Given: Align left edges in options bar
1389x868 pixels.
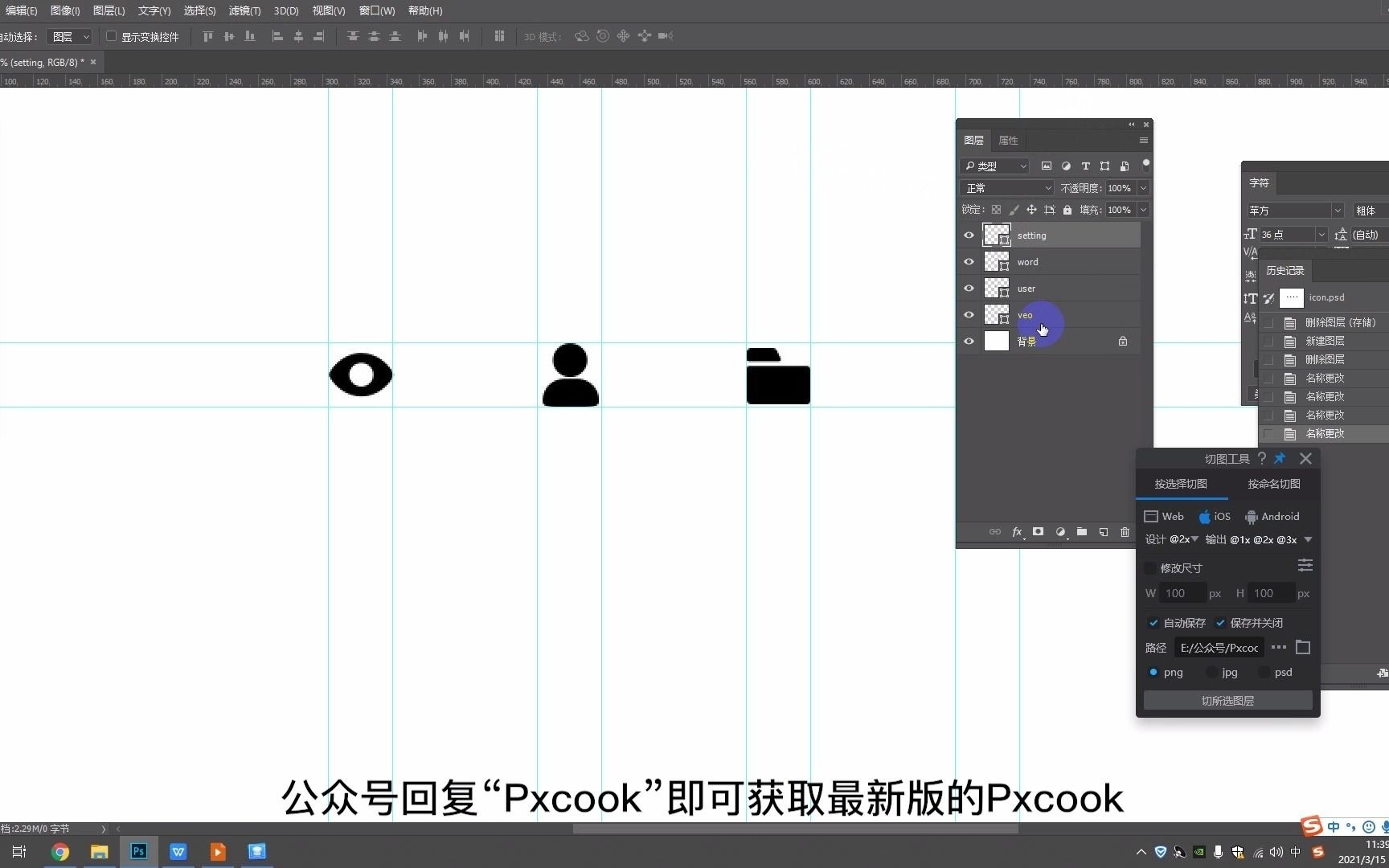Looking at the screenshot, I should (x=277, y=36).
